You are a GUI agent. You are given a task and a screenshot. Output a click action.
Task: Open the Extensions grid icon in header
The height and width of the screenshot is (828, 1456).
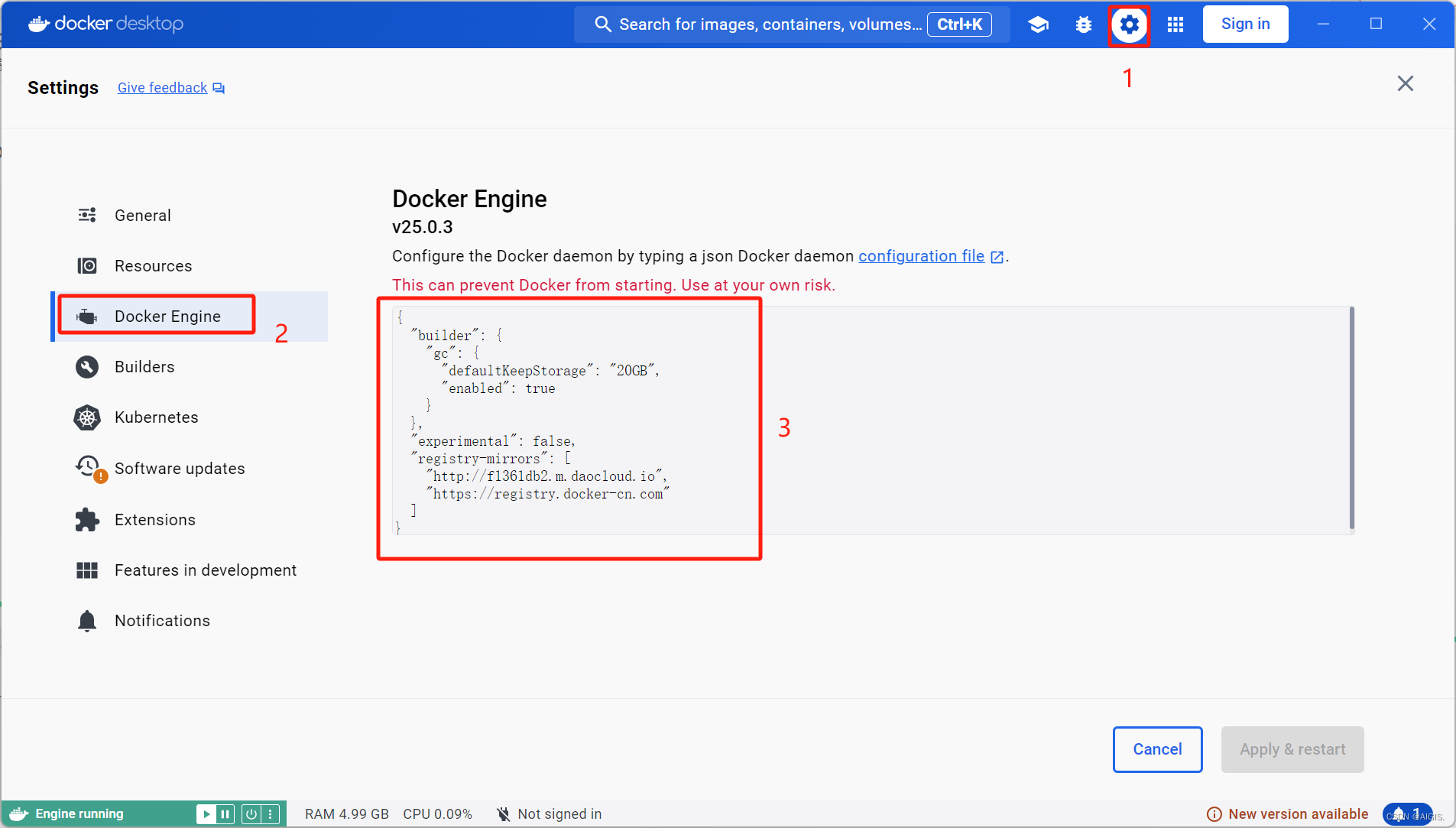(1176, 24)
